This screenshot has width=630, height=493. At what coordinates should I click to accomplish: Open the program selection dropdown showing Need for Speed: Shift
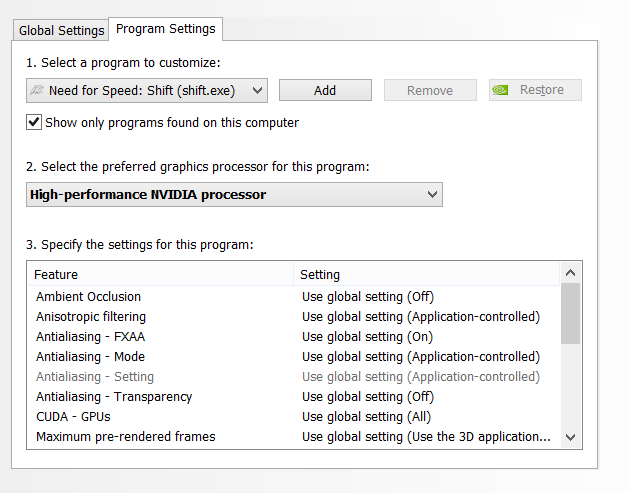[x=147, y=90]
